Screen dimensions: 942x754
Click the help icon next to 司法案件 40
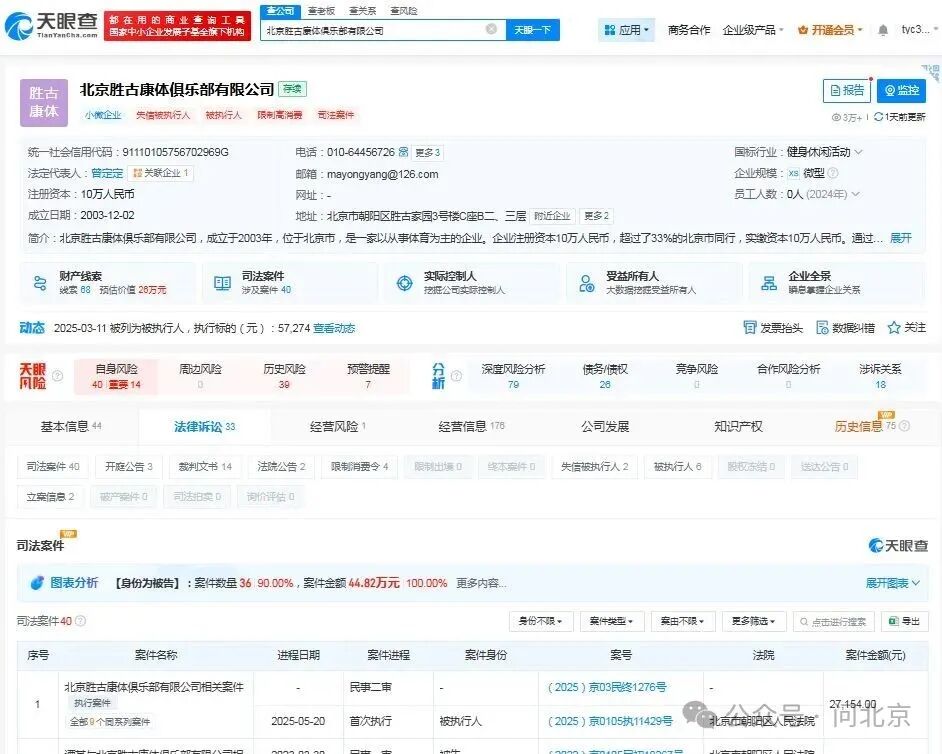(x=80, y=621)
